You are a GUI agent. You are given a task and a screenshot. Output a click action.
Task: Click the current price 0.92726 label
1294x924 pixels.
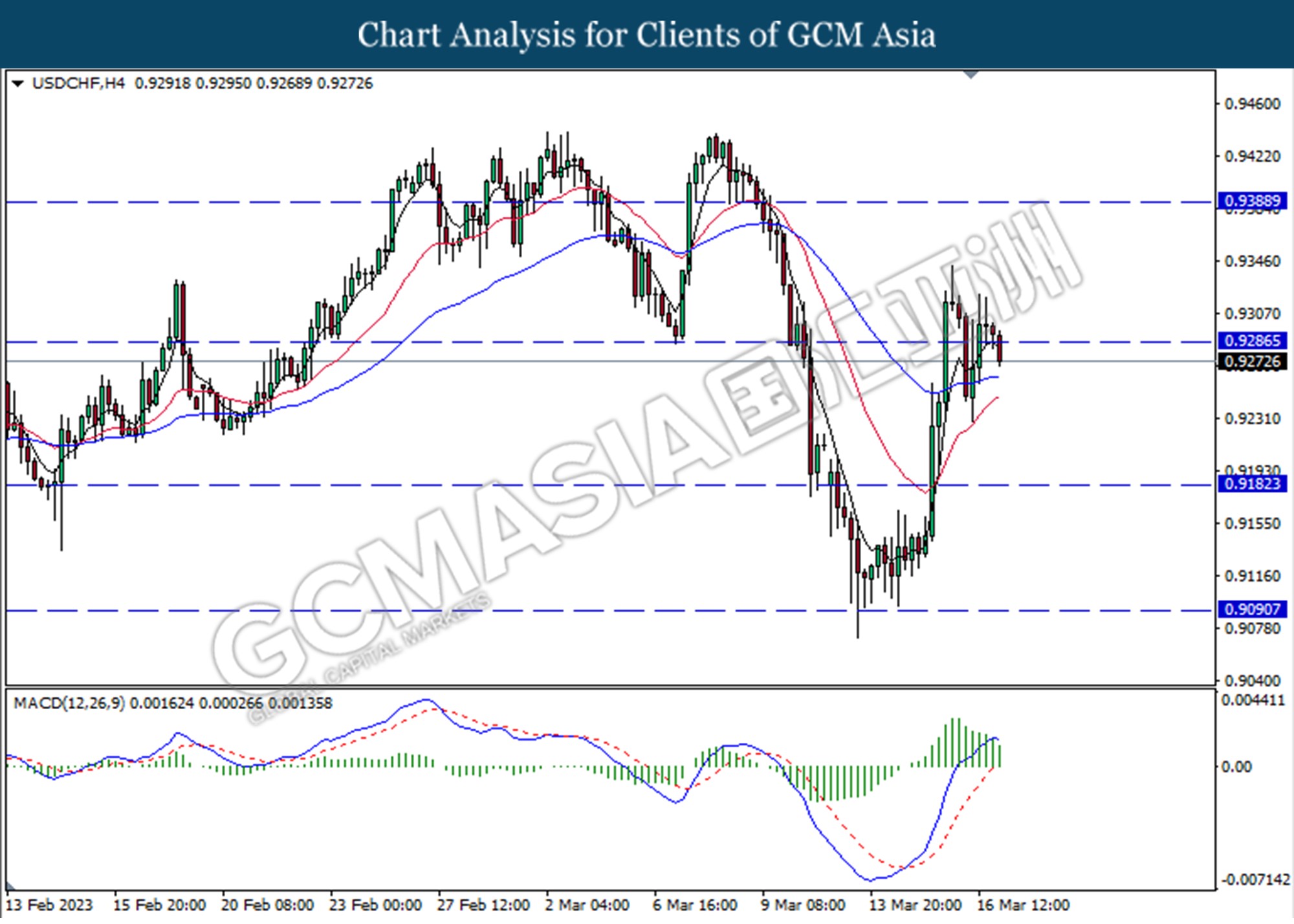[1252, 362]
